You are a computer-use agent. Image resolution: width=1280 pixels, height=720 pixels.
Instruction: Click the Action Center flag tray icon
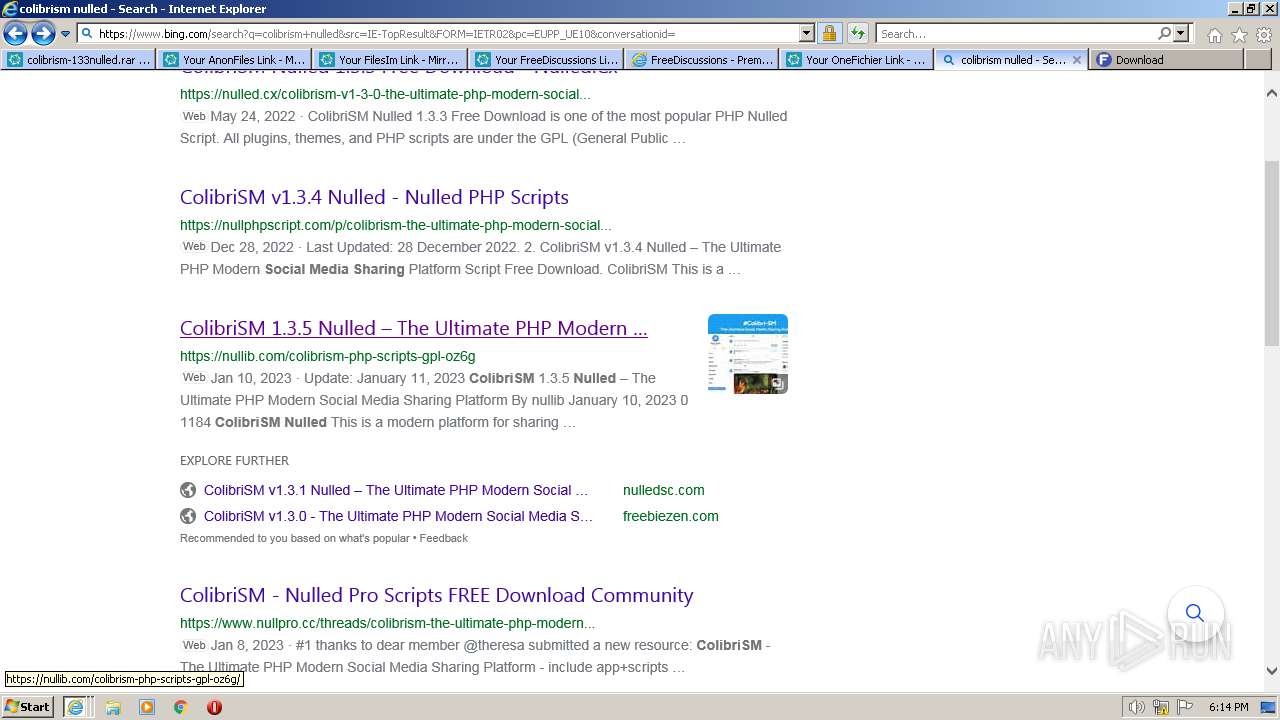tap(1185, 707)
